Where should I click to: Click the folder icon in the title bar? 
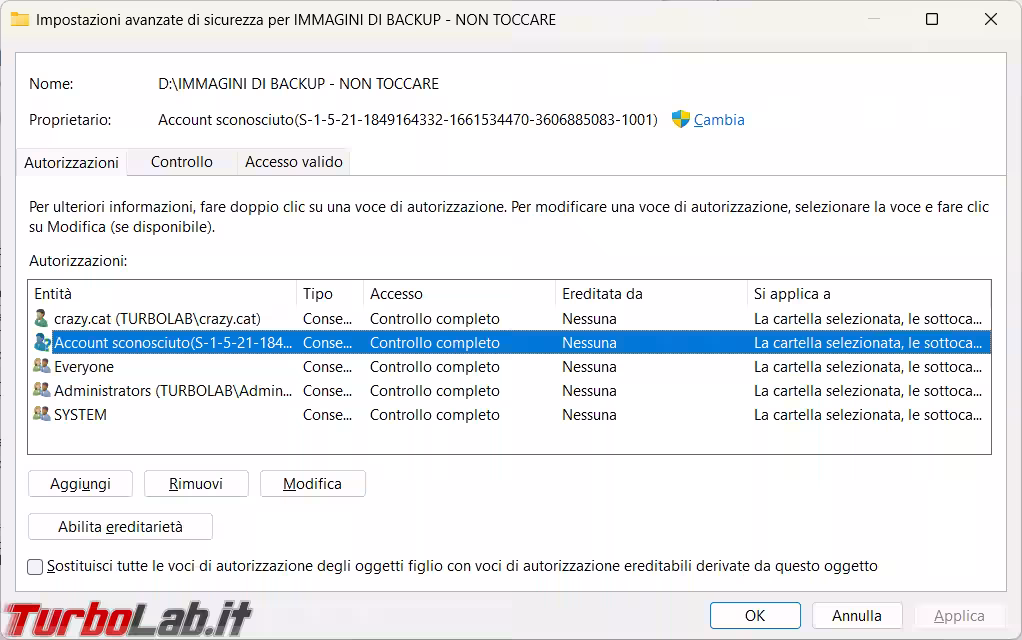[19, 19]
